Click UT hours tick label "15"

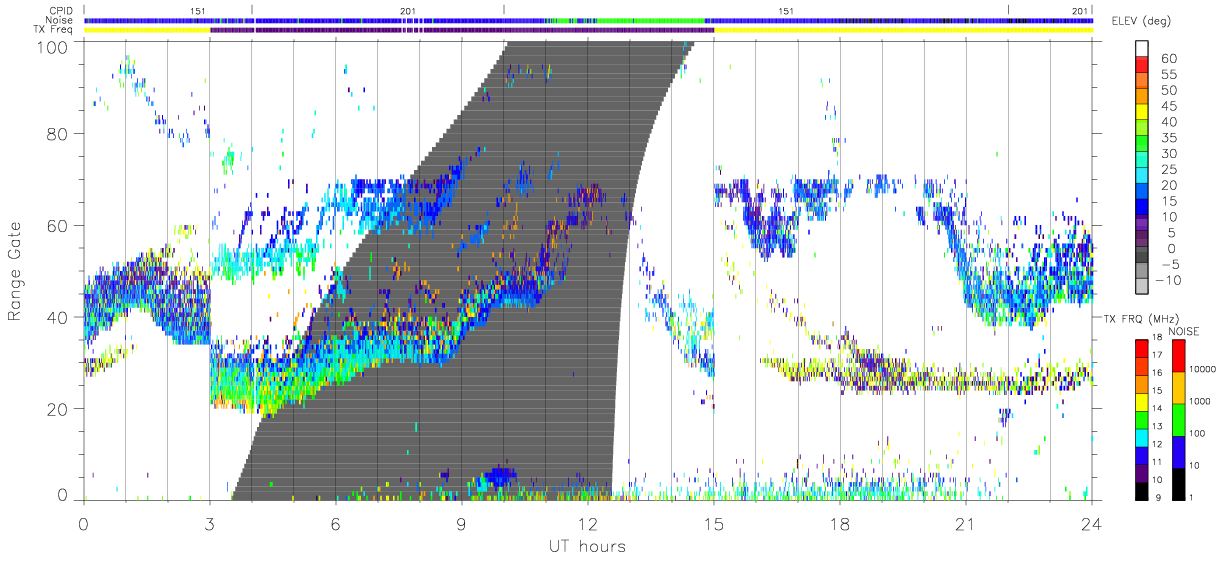pos(713,523)
